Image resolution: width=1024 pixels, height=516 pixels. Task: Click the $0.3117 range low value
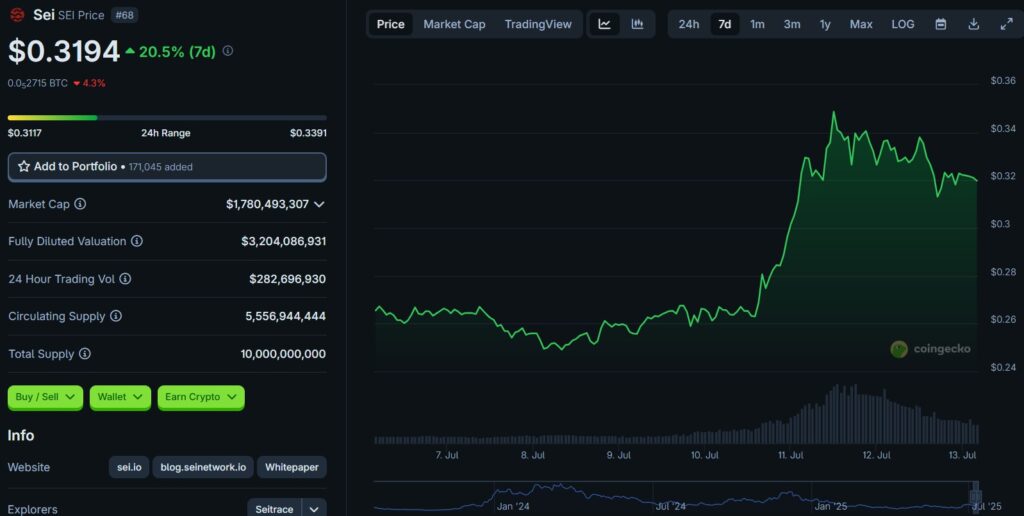(x=25, y=133)
